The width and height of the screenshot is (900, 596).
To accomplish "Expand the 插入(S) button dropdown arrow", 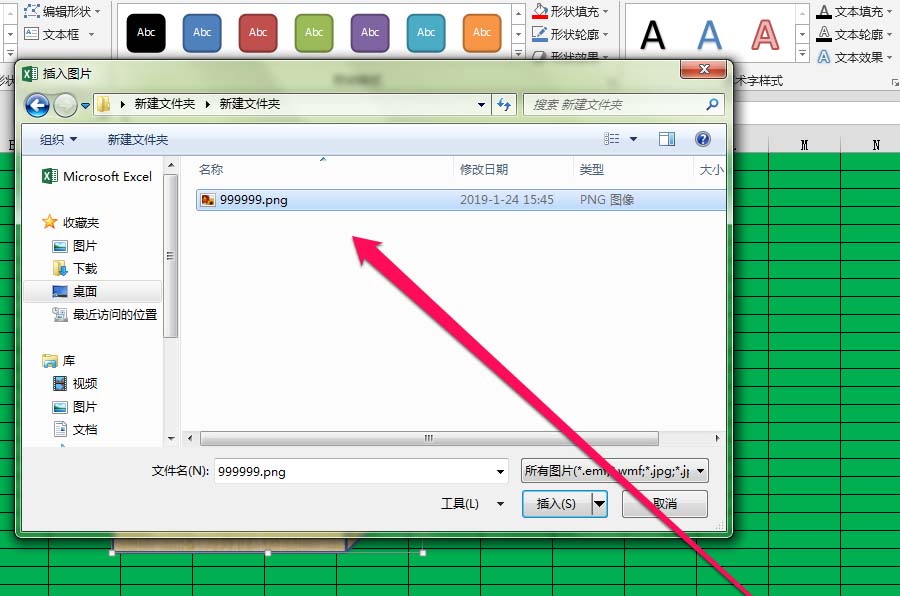I will tap(599, 504).
